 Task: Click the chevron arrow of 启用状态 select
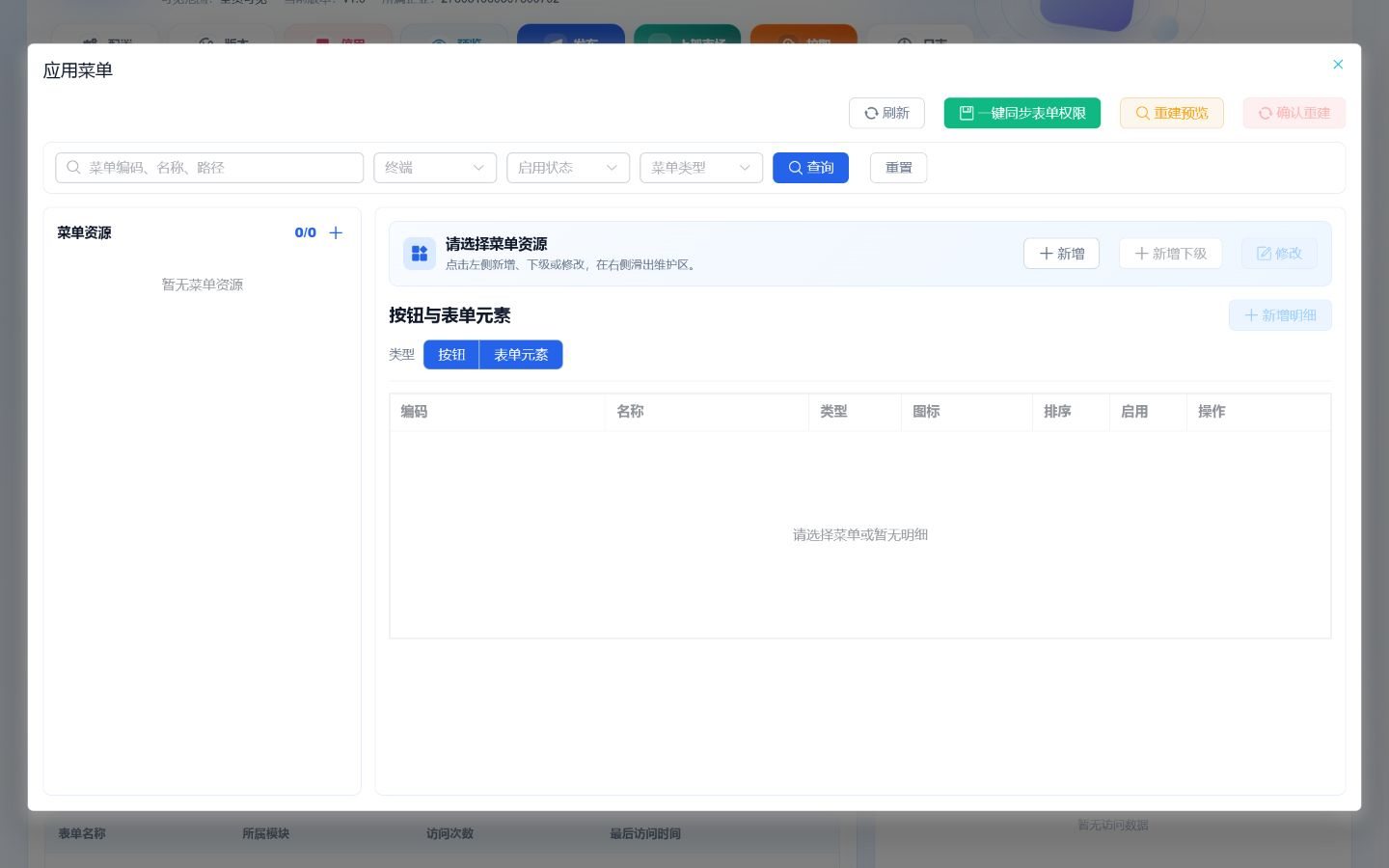pos(612,168)
